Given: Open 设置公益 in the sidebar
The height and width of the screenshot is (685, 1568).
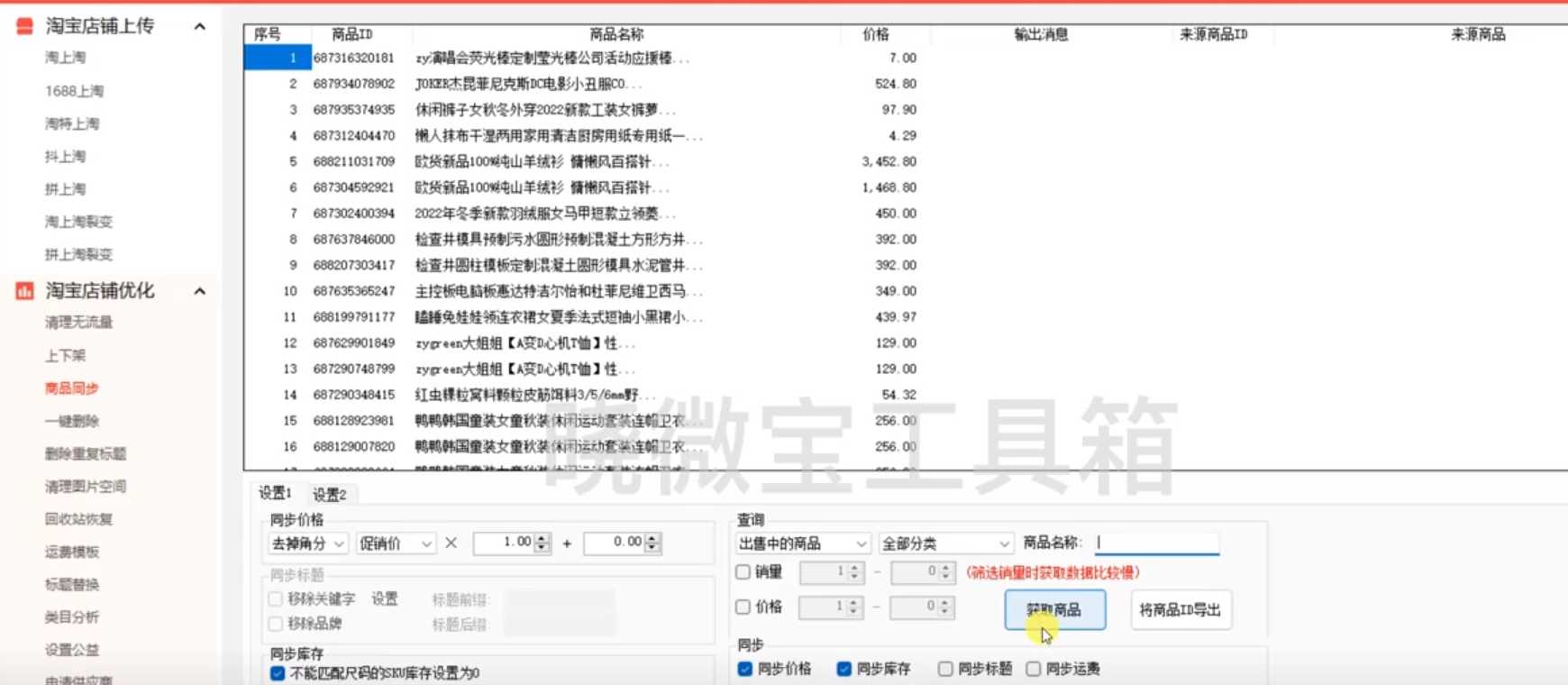Looking at the screenshot, I should coord(72,650).
